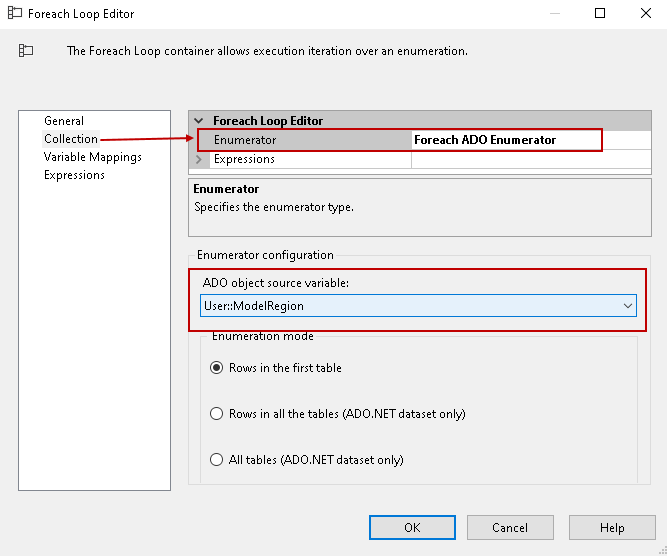The width and height of the screenshot is (667, 556).
Task: Switch to the Collection page
Action: click(x=70, y=139)
